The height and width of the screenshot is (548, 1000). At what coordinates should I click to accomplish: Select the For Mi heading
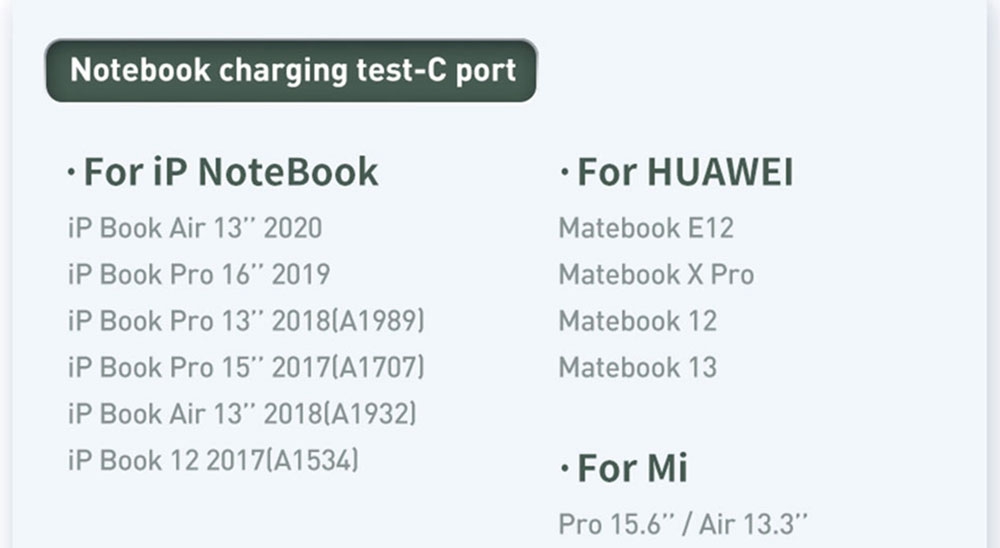pos(624,467)
